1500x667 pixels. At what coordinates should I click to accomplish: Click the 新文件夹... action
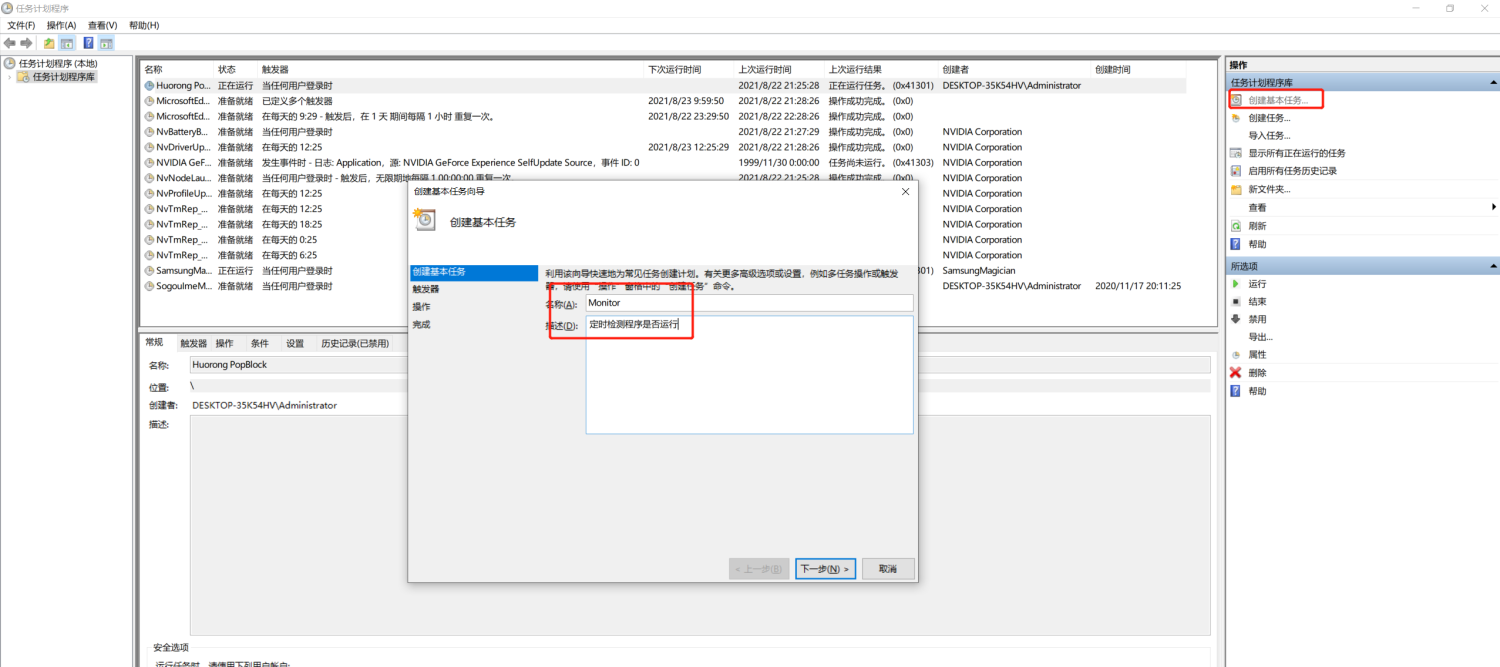tap(1269, 189)
